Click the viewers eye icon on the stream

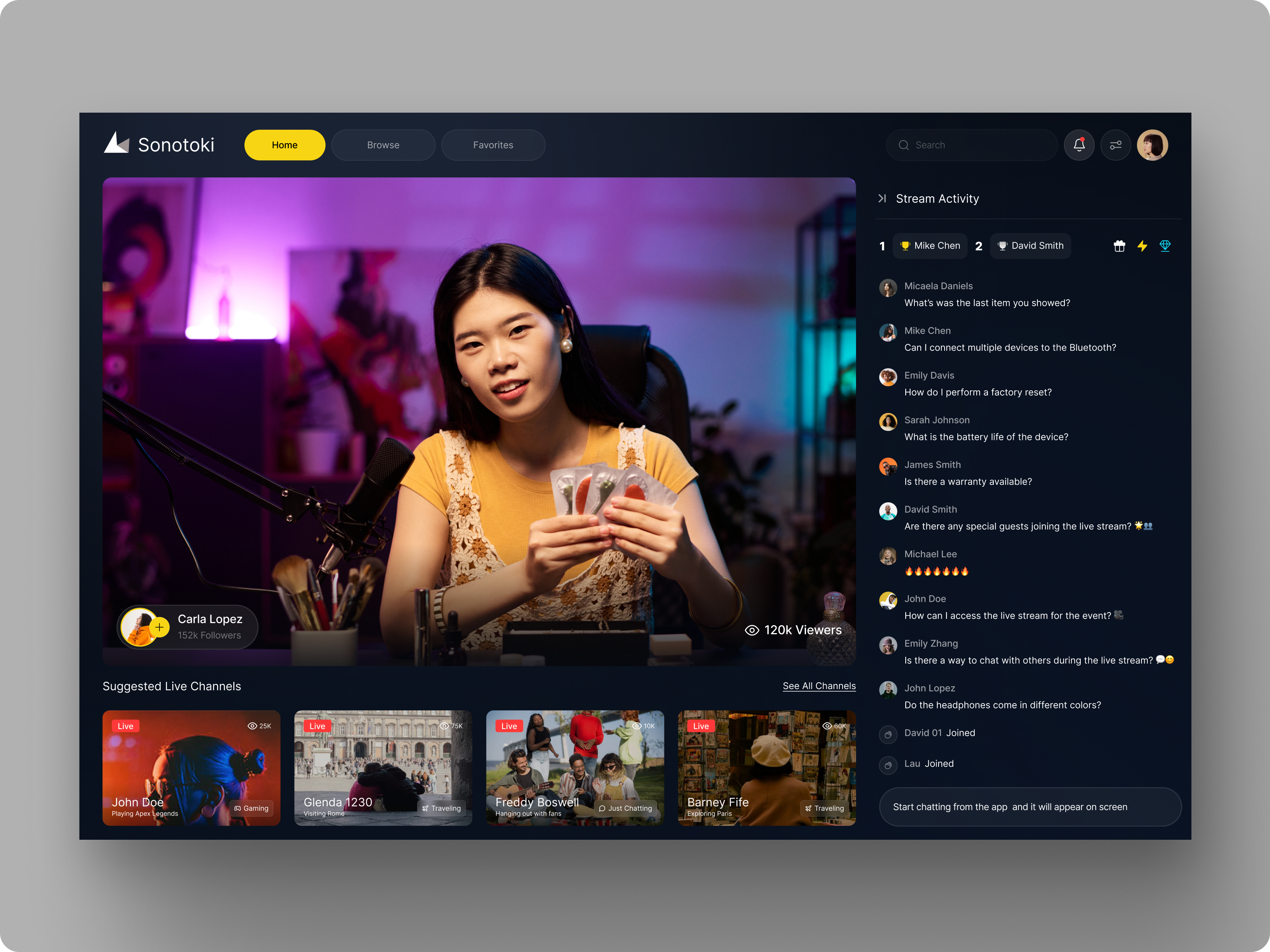tap(752, 630)
